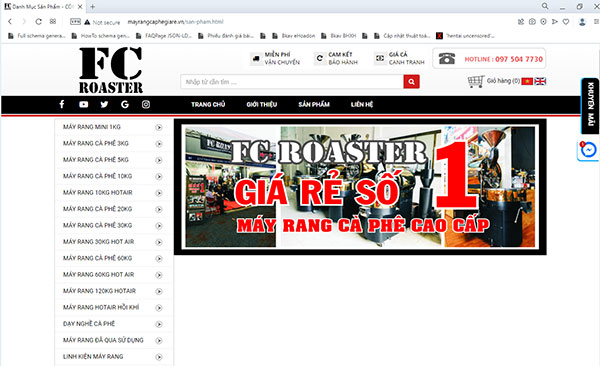This screenshot has height=366, width=600.
Task: Open the Dạy Nghề Cà Phê category link
Action: tap(89, 324)
